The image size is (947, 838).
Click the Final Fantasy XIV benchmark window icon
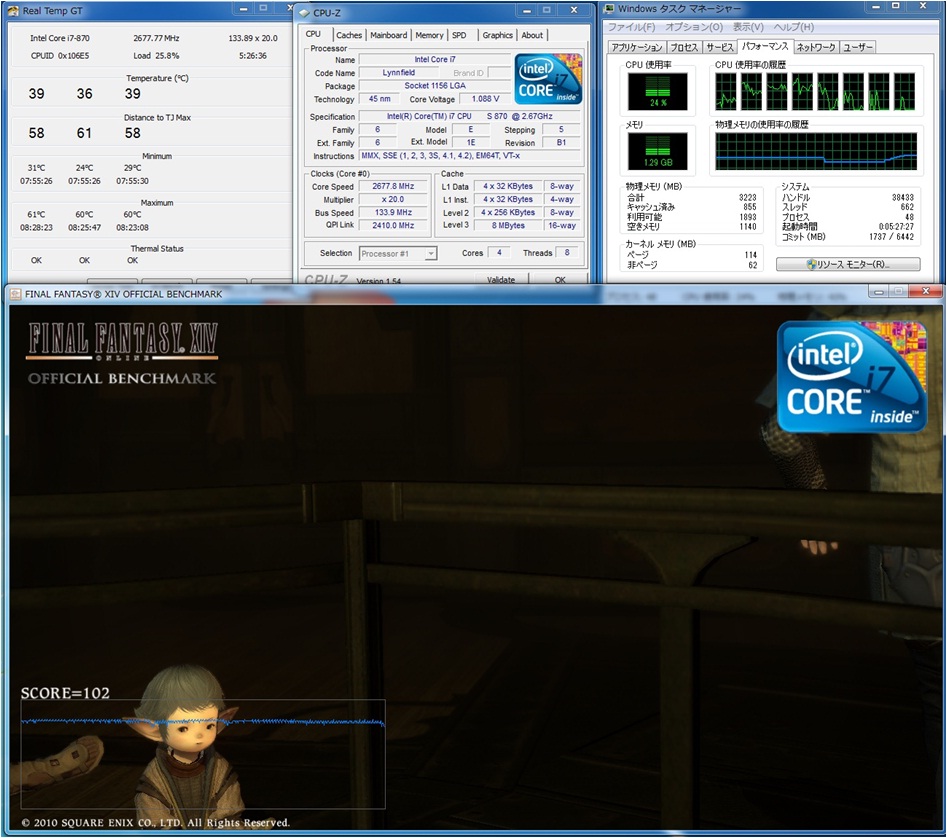pos(15,294)
